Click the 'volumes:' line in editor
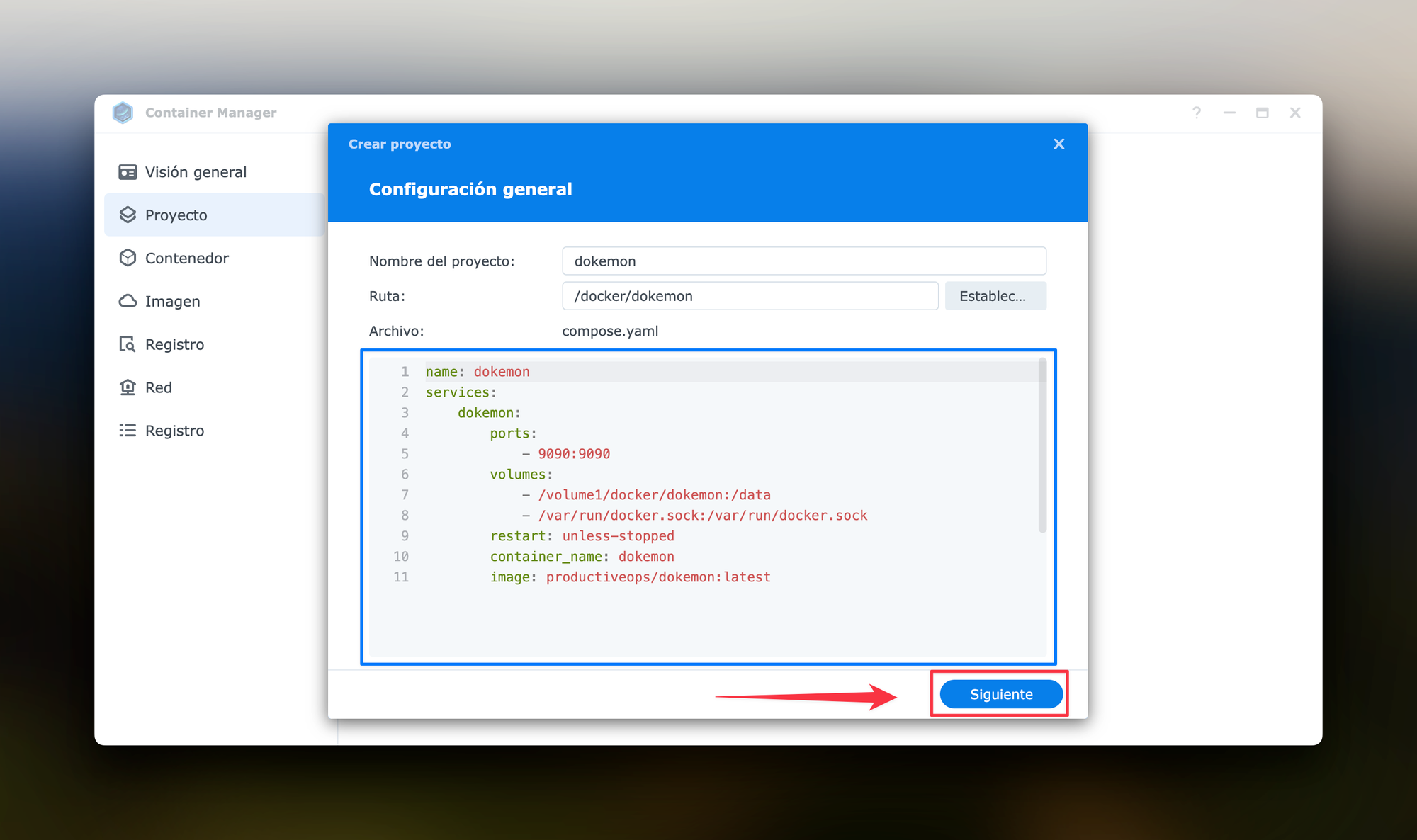The width and height of the screenshot is (1417, 840). (521, 475)
